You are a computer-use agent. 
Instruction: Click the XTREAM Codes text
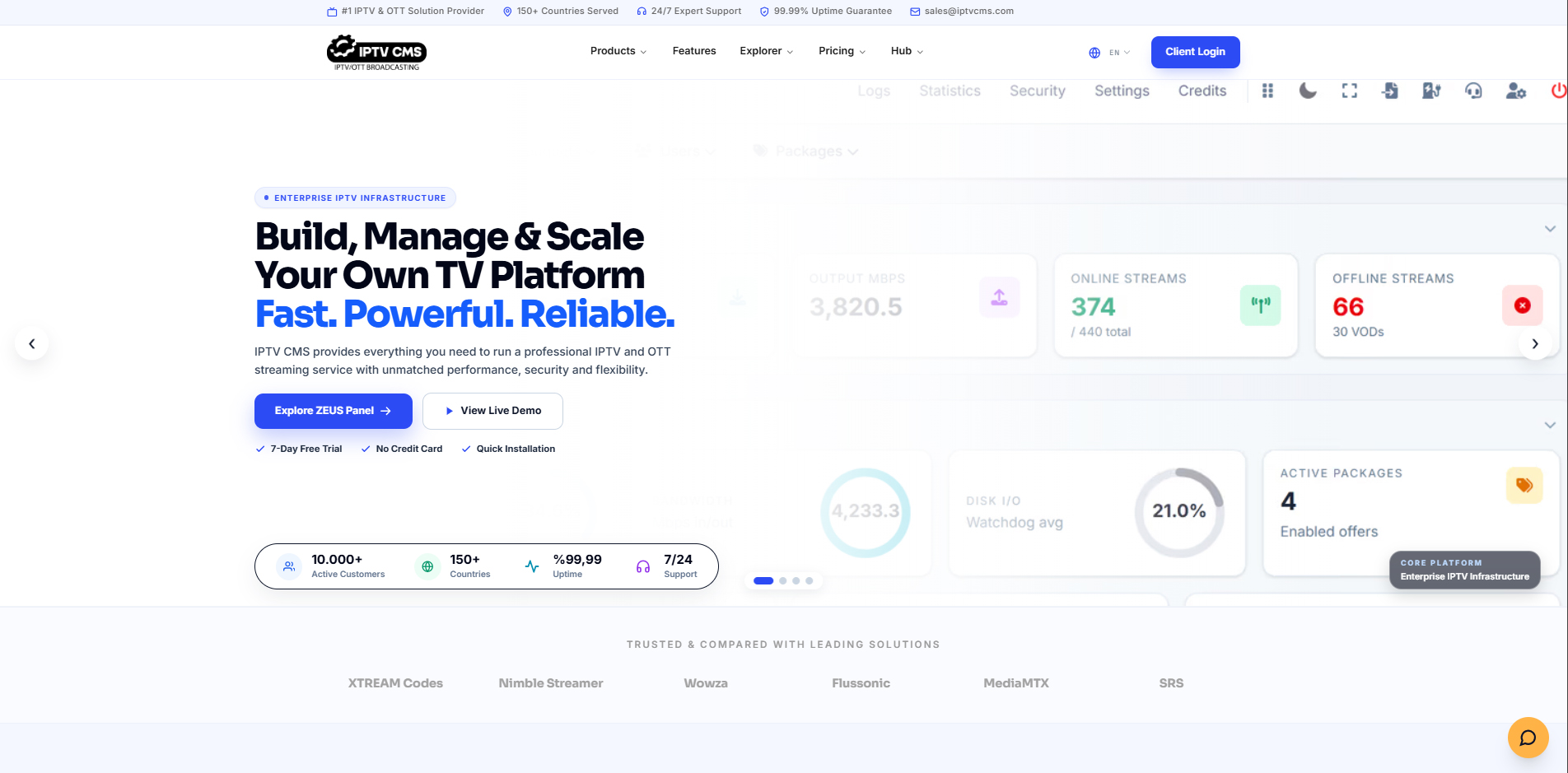click(x=395, y=683)
